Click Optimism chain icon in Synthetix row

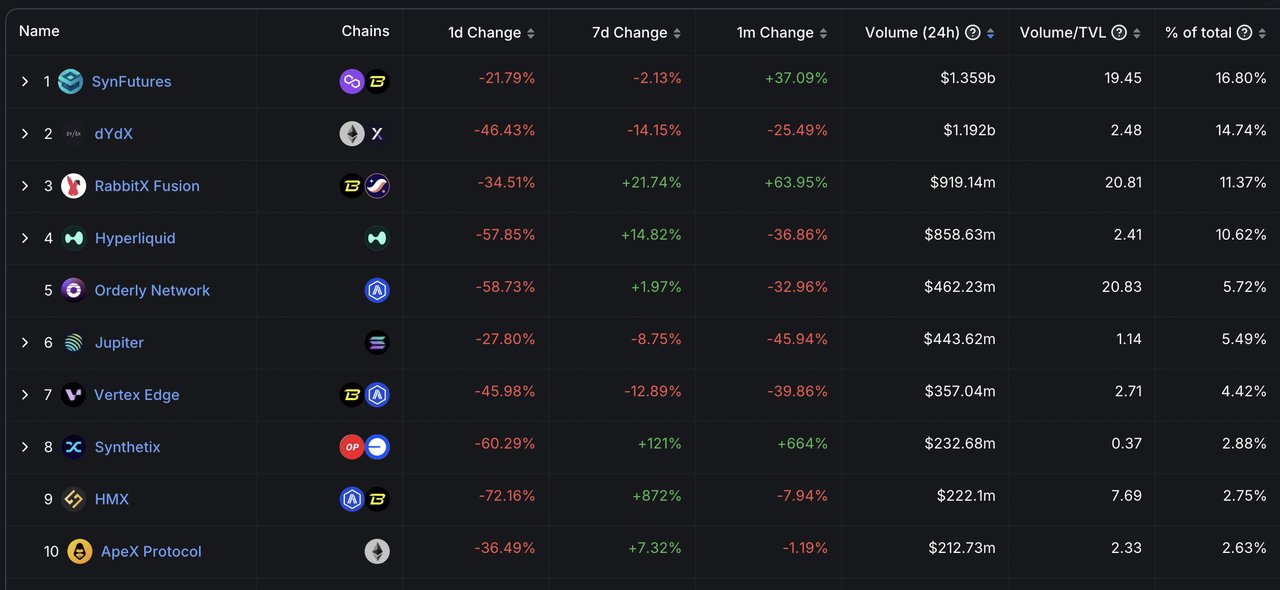click(x=352, y=447)
